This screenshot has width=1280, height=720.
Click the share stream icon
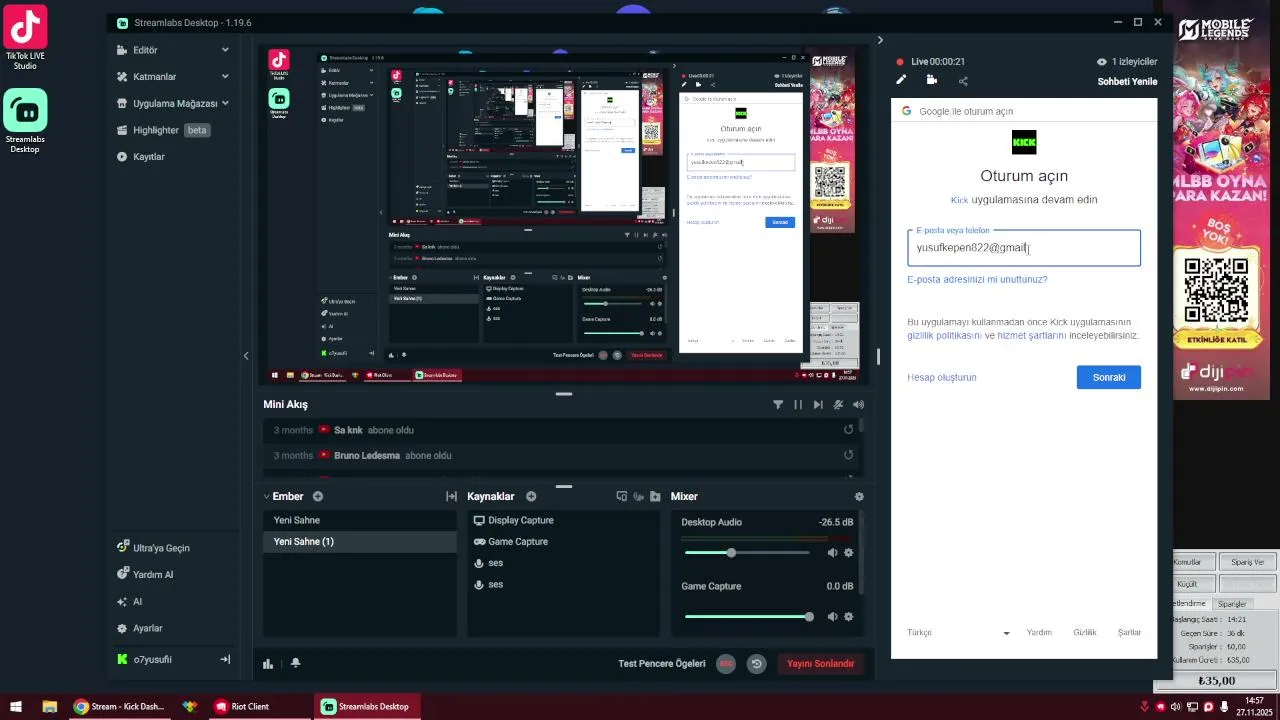963,81
